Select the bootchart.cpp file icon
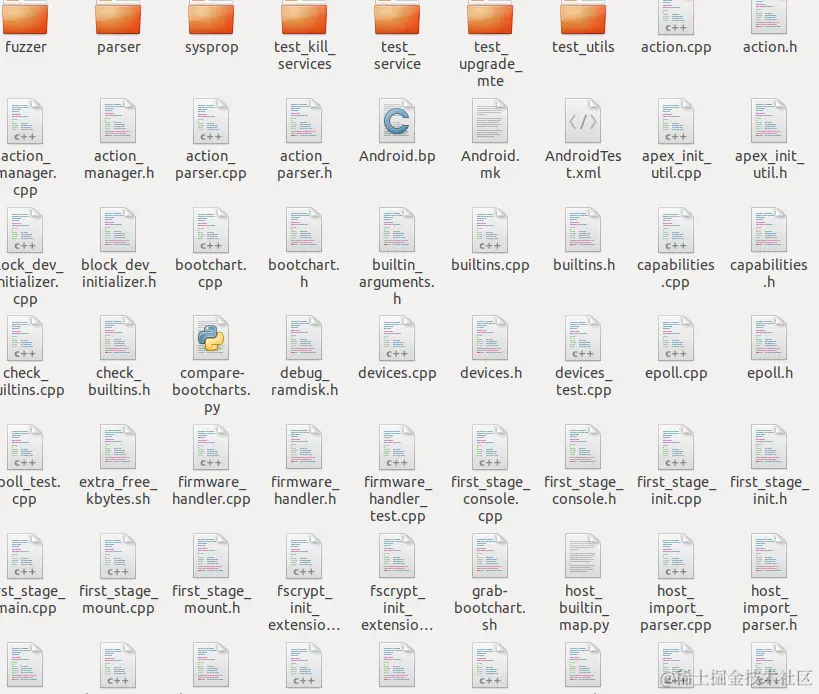 tap(211, 230)
